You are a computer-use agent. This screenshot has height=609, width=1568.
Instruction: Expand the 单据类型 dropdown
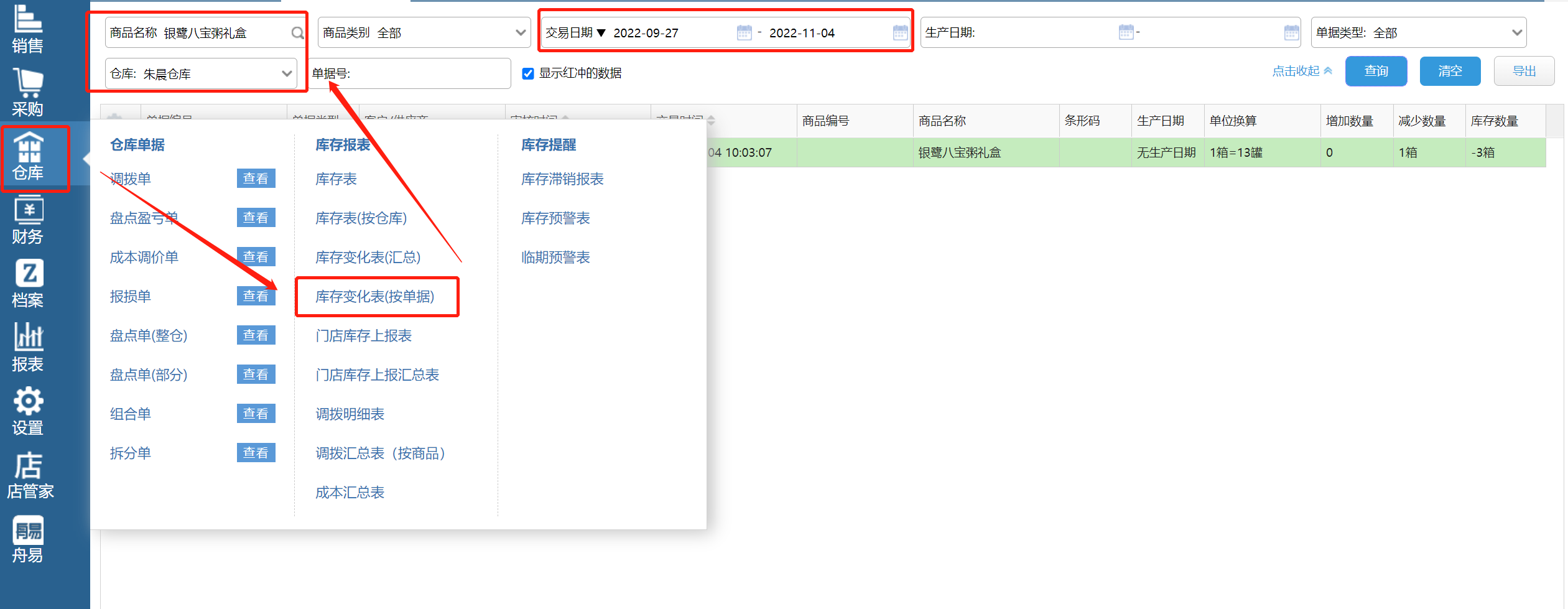1517,32
